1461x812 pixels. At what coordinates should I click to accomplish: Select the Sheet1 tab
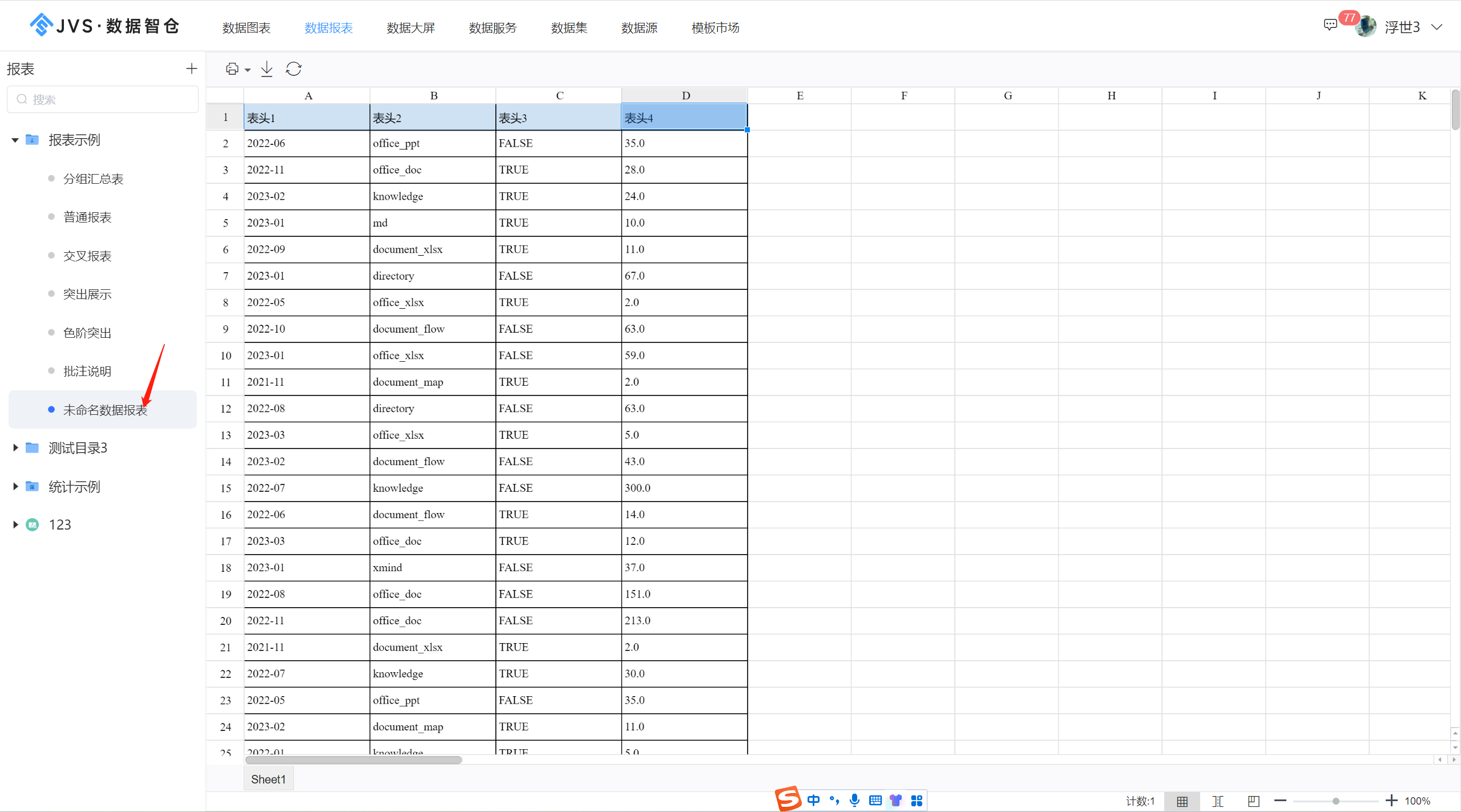click(x=268, y=778)
